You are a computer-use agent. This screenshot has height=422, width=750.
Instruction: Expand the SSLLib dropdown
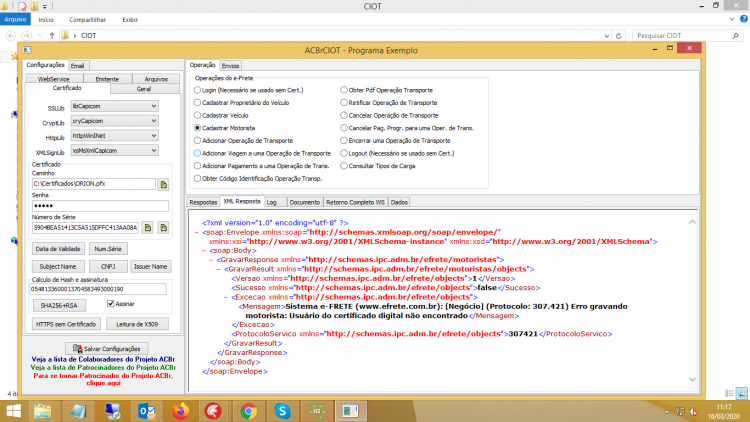click(114, 106)
